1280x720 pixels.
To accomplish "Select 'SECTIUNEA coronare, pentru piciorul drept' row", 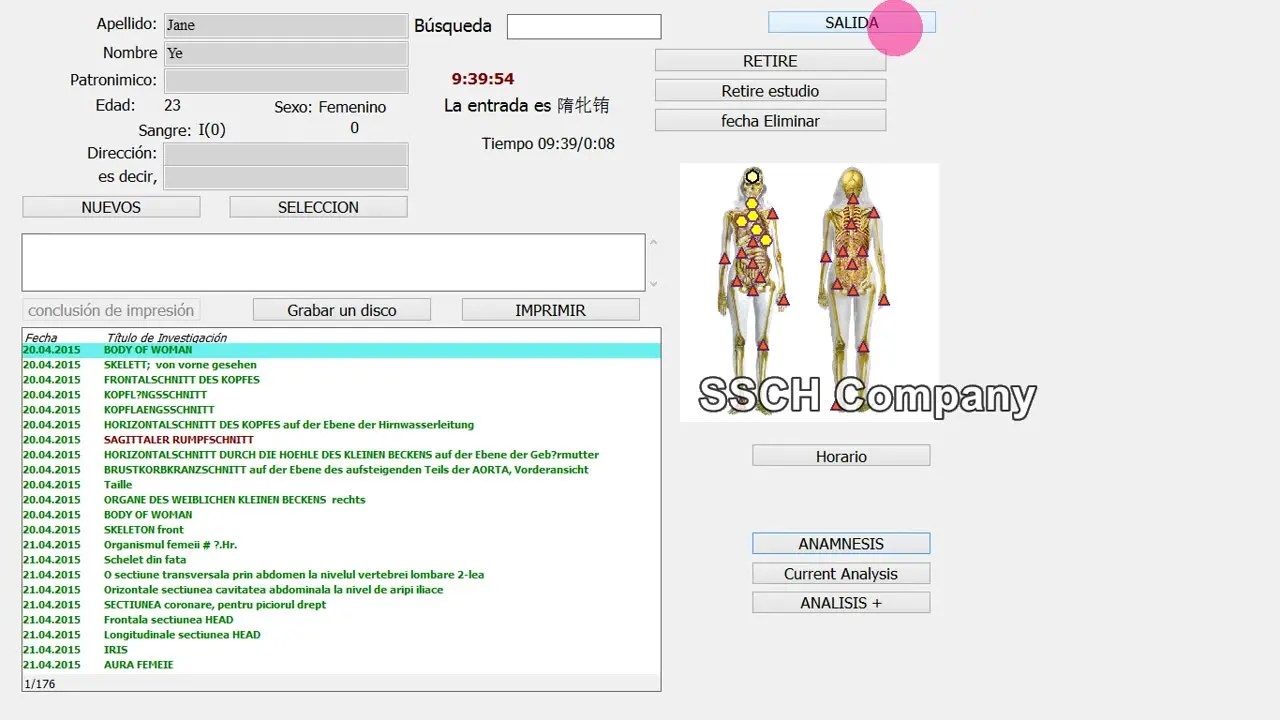I will click(x=341, y=605).
